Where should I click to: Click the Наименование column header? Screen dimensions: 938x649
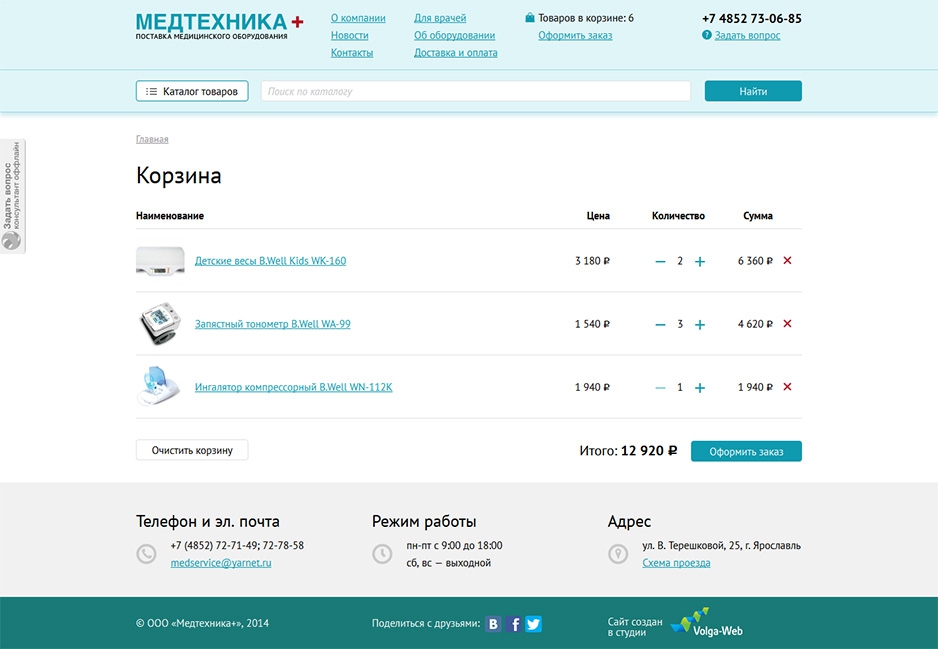coord(170,216)
